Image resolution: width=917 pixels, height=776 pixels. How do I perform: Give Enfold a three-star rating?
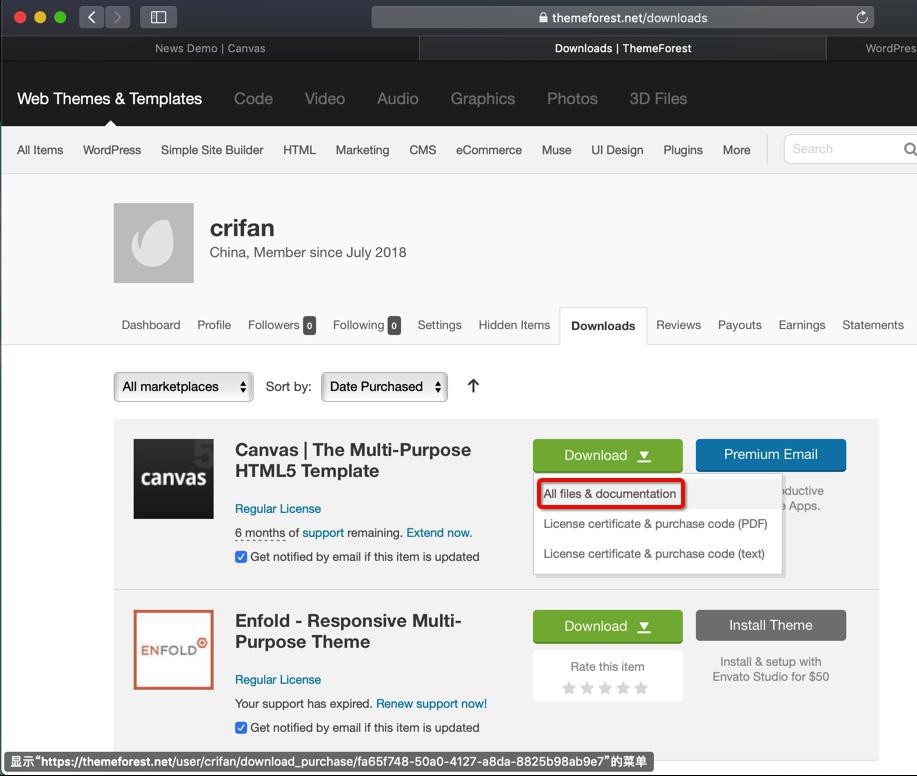pyautogui.click(x=605, y=688)
